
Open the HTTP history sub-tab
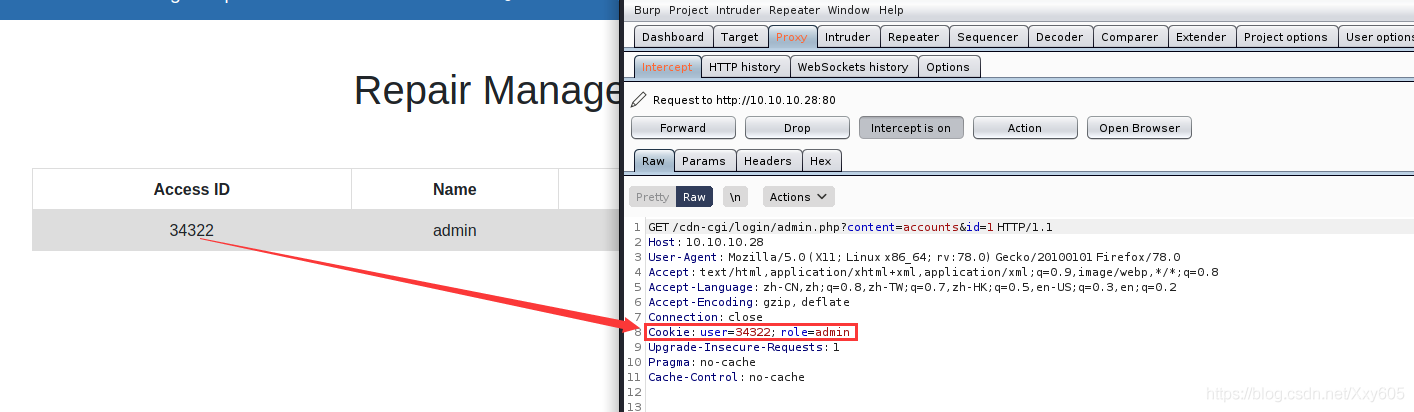coord(744,67)
